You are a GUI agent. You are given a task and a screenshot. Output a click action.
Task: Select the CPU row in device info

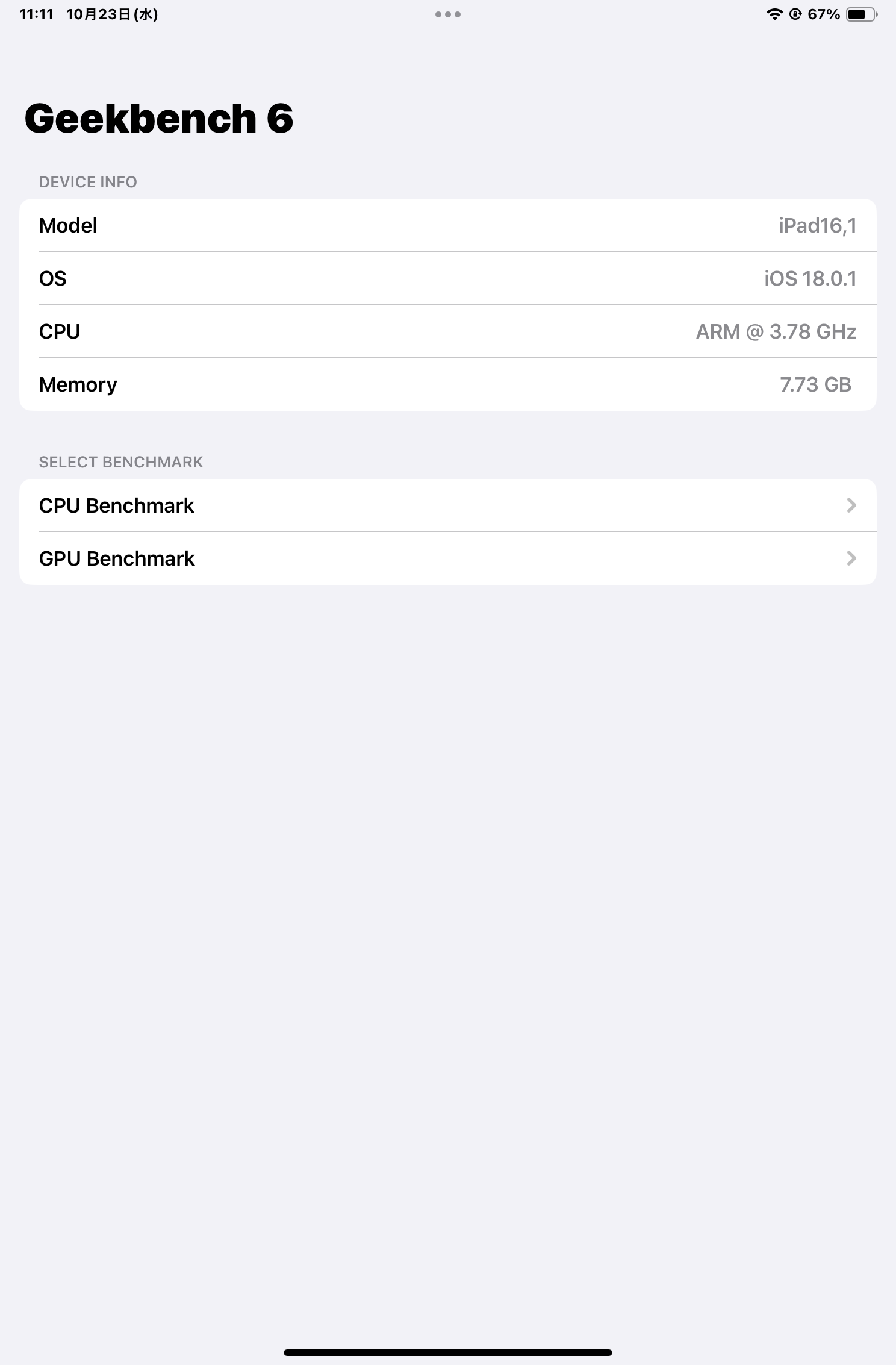click(x=447, y=331)
